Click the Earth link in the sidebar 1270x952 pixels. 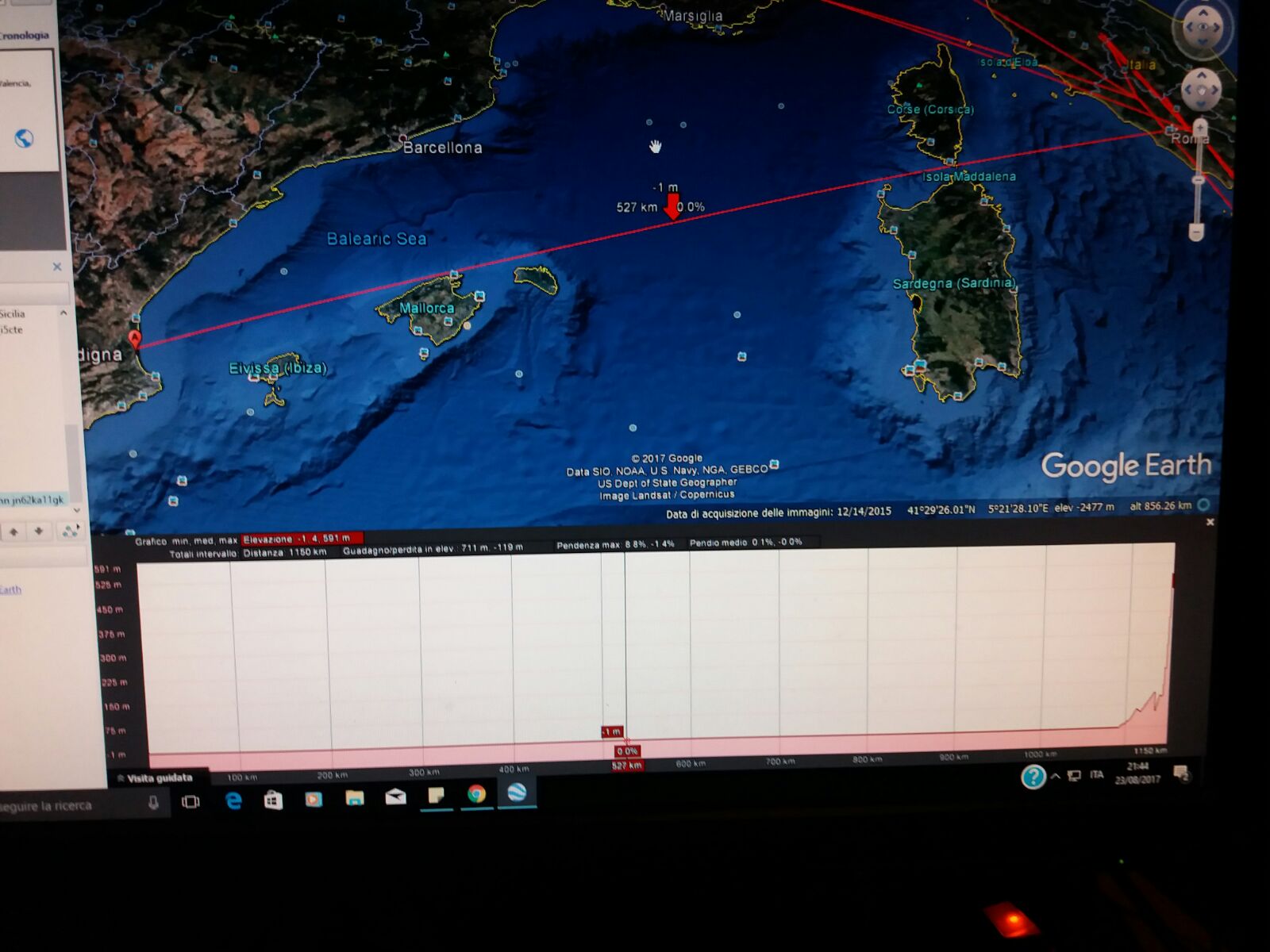[x=10, y=589]
